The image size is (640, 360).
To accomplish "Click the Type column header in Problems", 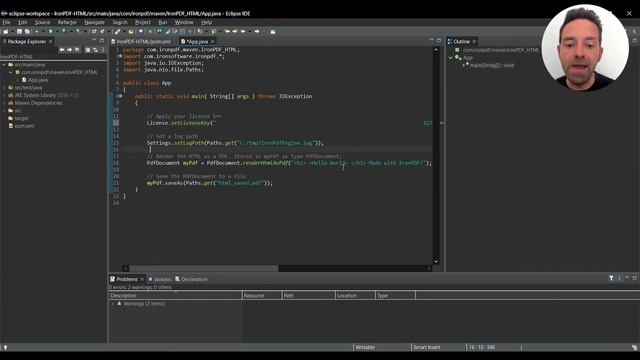I will (395, 295).
